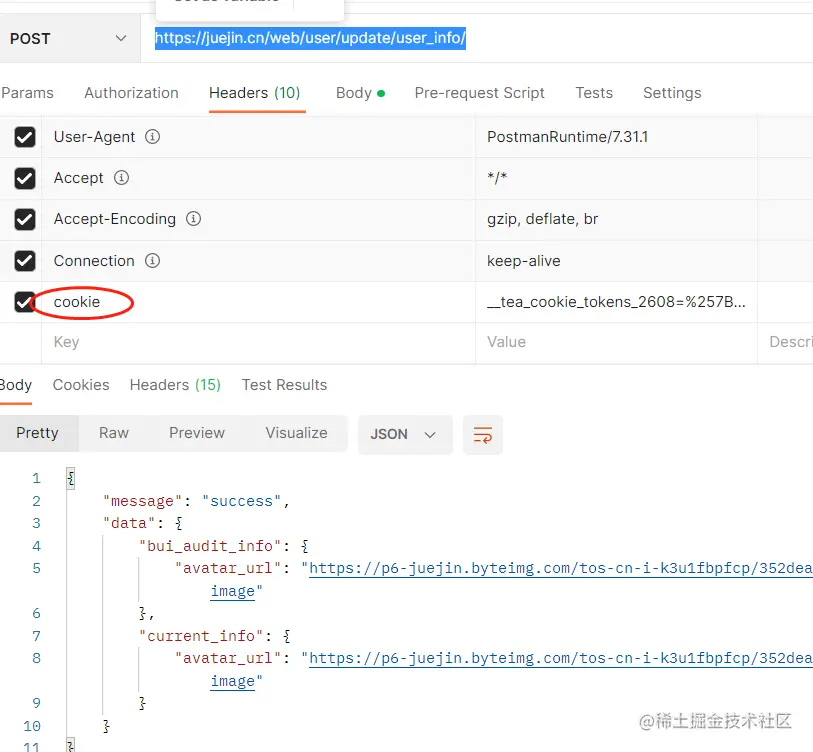The image size is (813, 752).
Task: Click line number 10 in the gutter
Action: (x=32, y=727)
